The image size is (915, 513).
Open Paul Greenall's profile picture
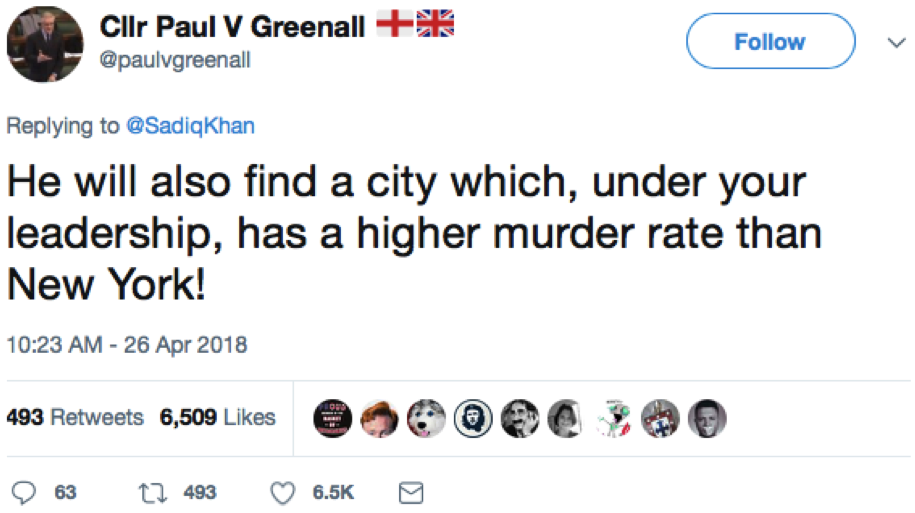45,43
